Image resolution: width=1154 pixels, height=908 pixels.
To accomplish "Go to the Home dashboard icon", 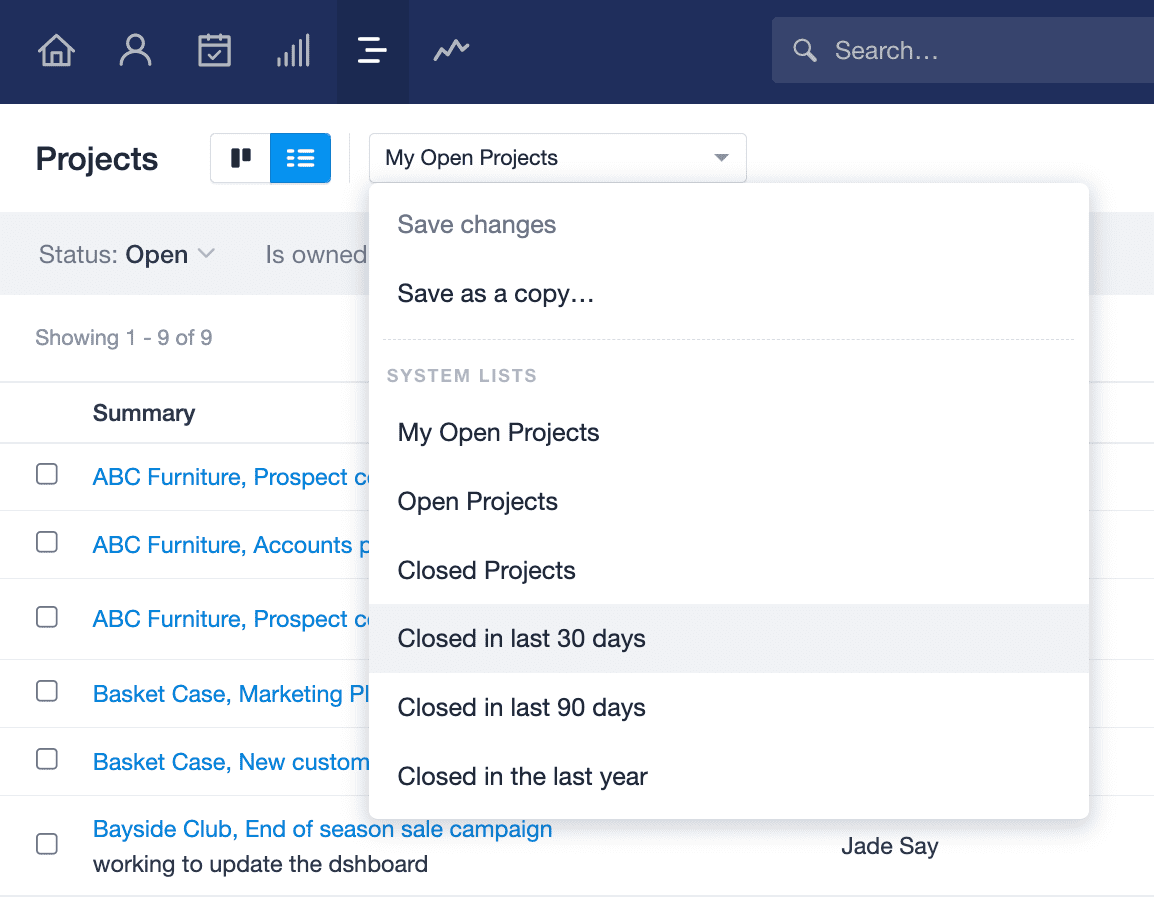I will pyautogui.click(x=57, y=51).
